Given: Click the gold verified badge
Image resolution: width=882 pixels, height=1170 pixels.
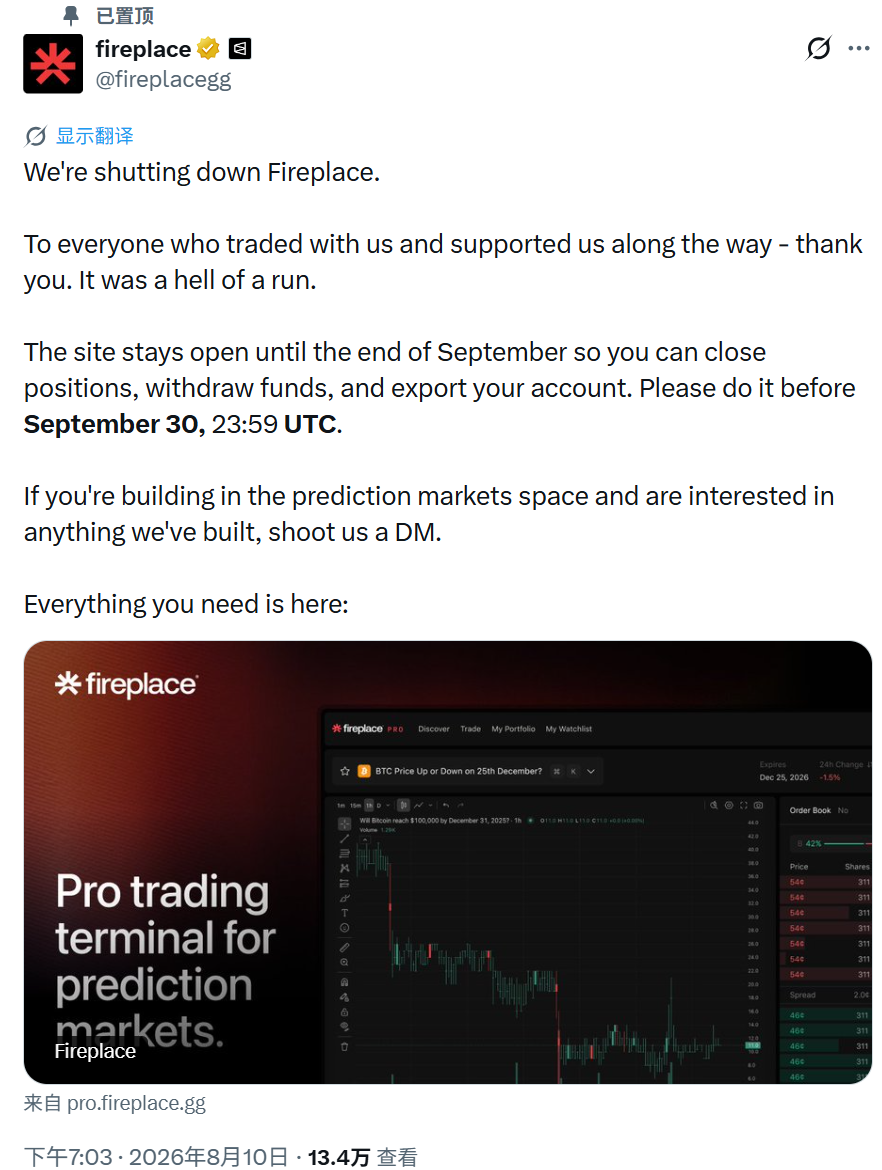Looking at the screenshot, I should tap(208, 49).
